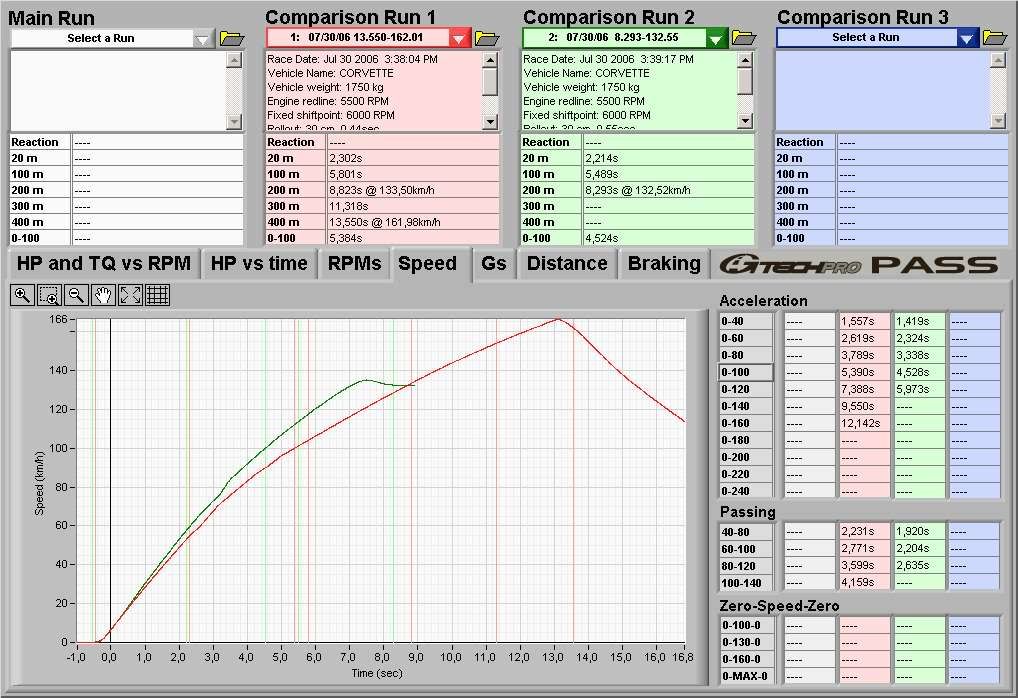This screenshot has width=1018, height=698.
Task: Expand the blue Comparison Run 3 dropdown
Action: pos(966,38)
